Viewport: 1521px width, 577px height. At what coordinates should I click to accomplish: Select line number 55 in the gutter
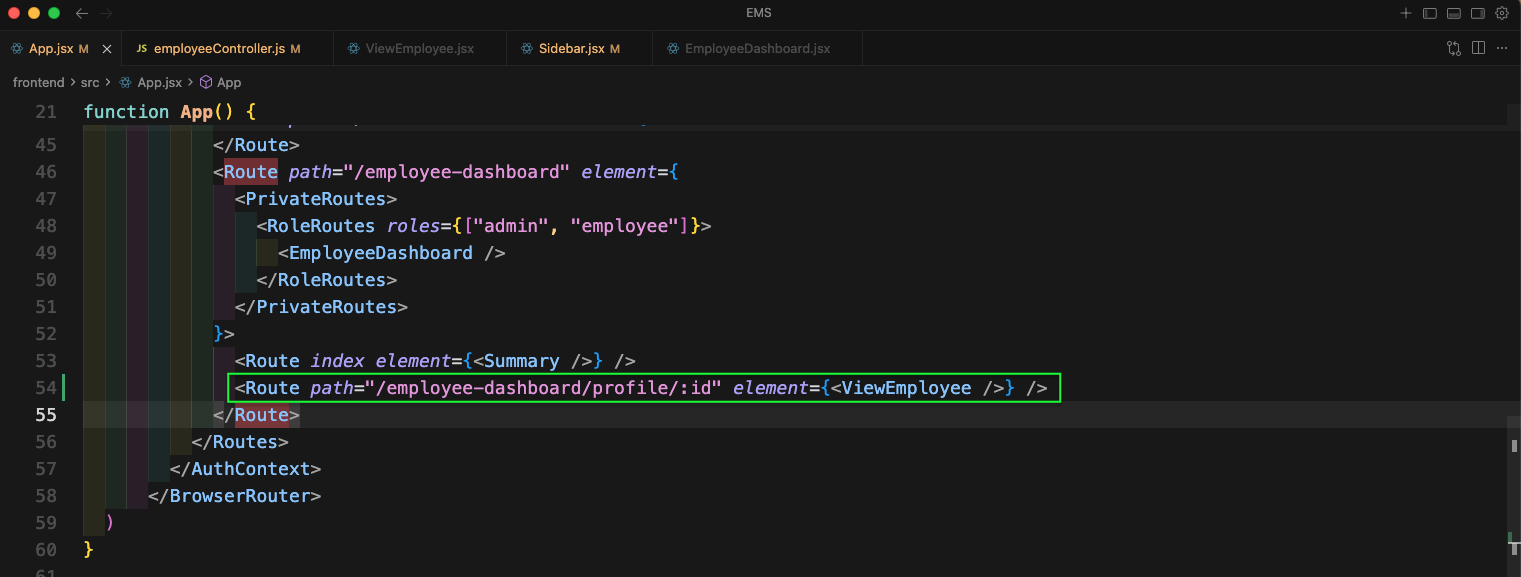(x=46, y=415)
